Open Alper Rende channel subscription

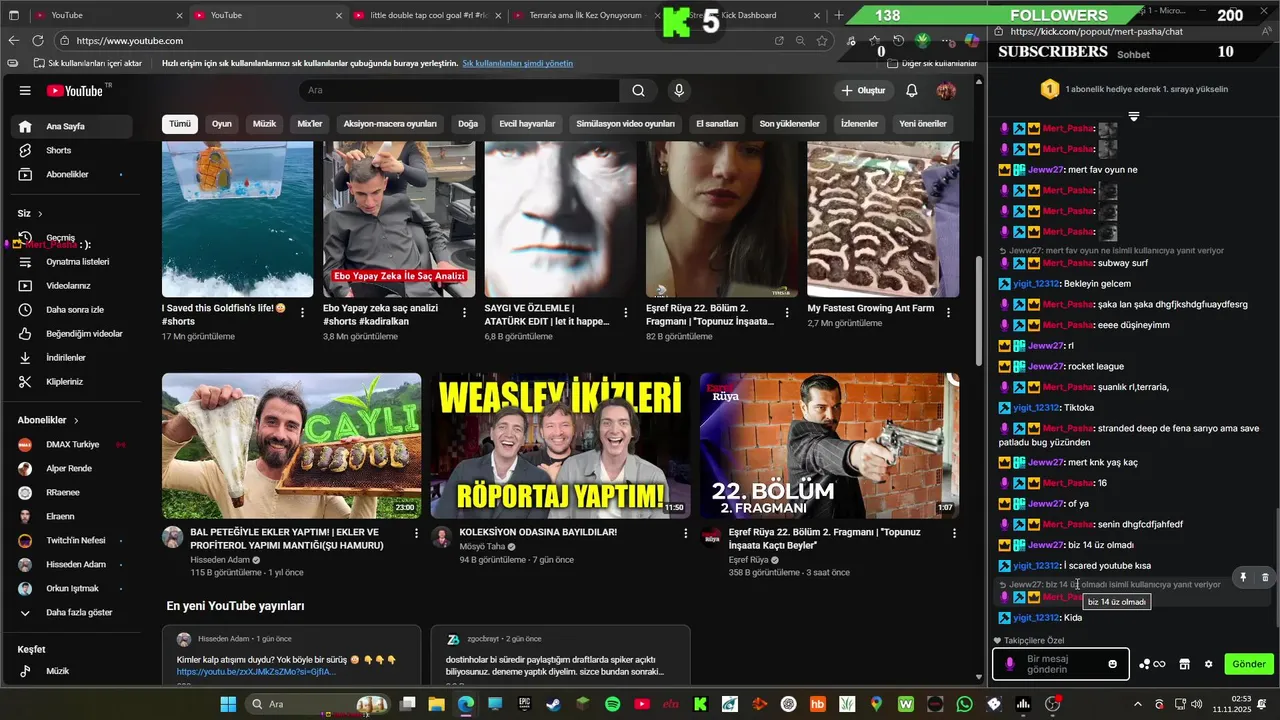(72, 469)
